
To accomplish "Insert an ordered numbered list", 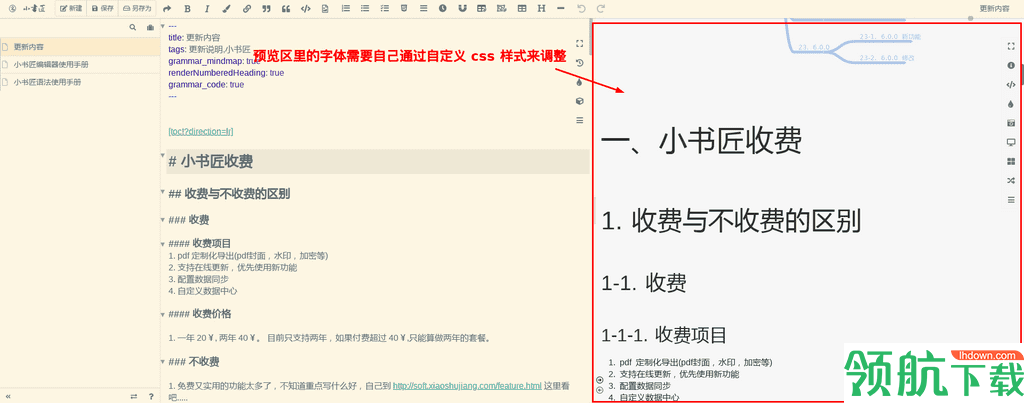I will point(345,8).
